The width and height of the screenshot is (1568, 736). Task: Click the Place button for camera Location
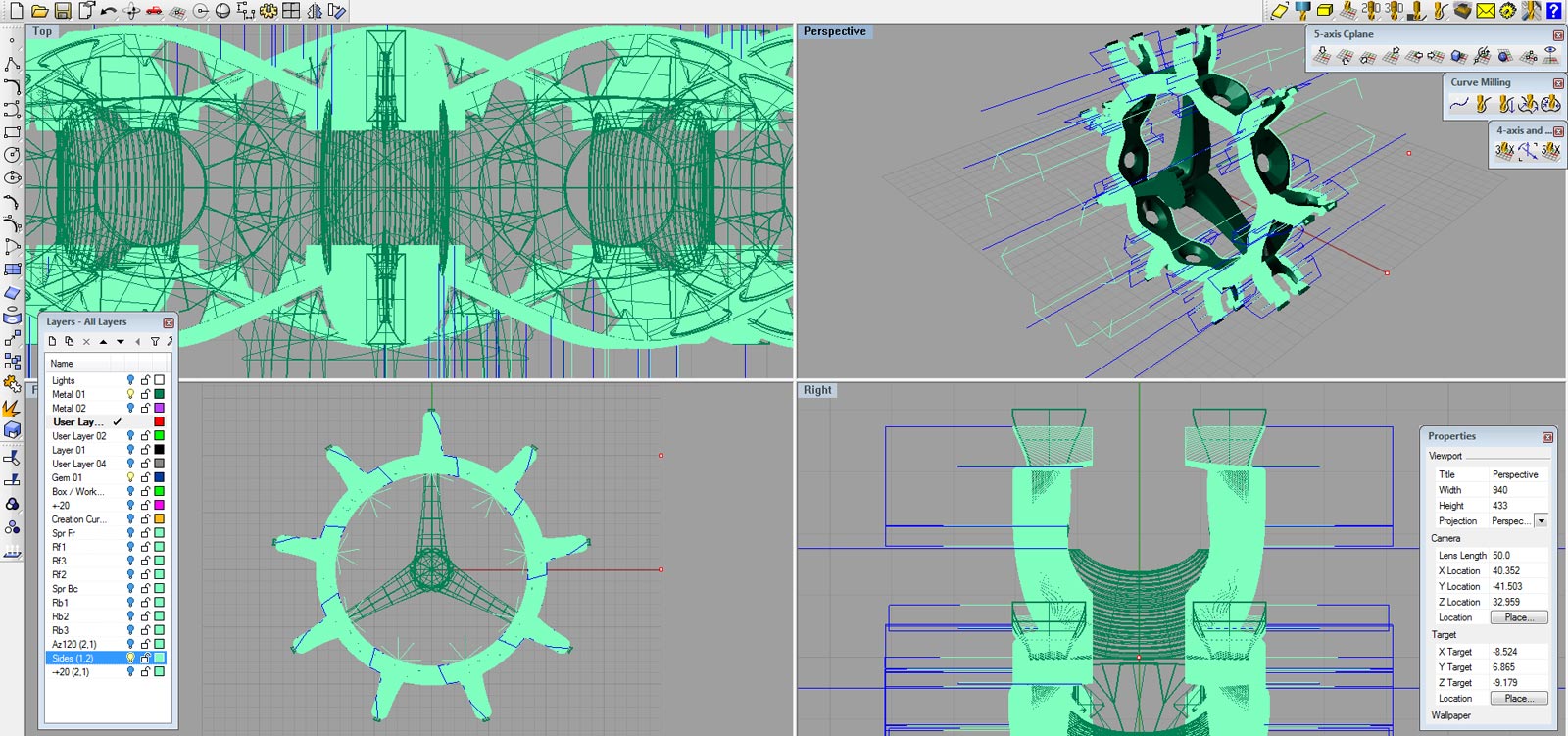[x=1518, y=617]
